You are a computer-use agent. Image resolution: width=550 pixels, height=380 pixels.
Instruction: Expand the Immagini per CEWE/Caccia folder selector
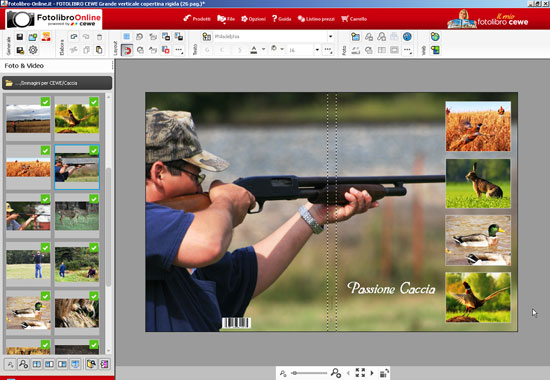click(x=57, y=83)
